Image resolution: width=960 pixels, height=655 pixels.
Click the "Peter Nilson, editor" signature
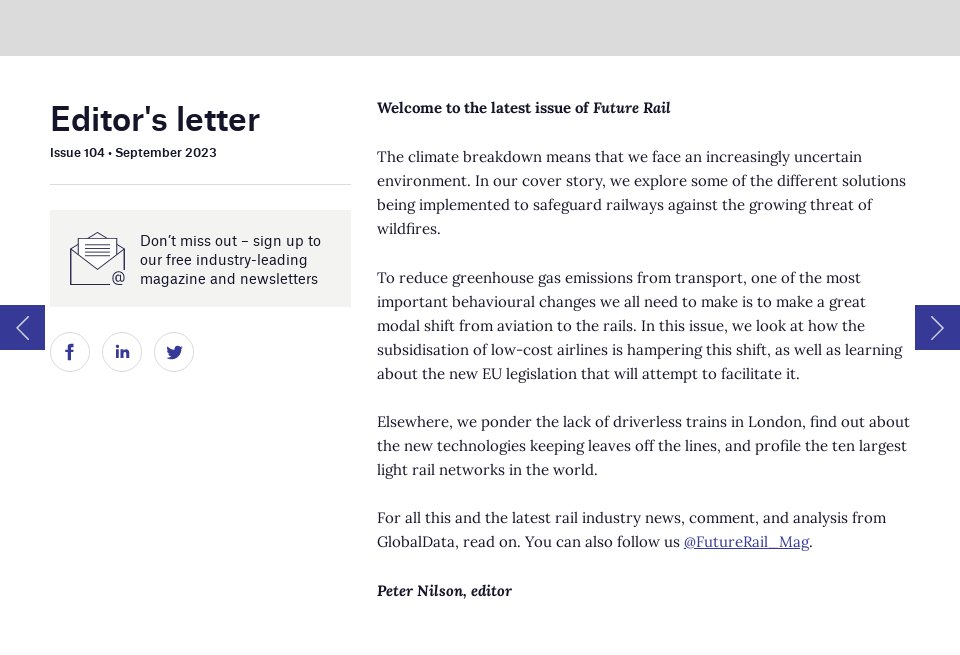(x=444, y=591)
